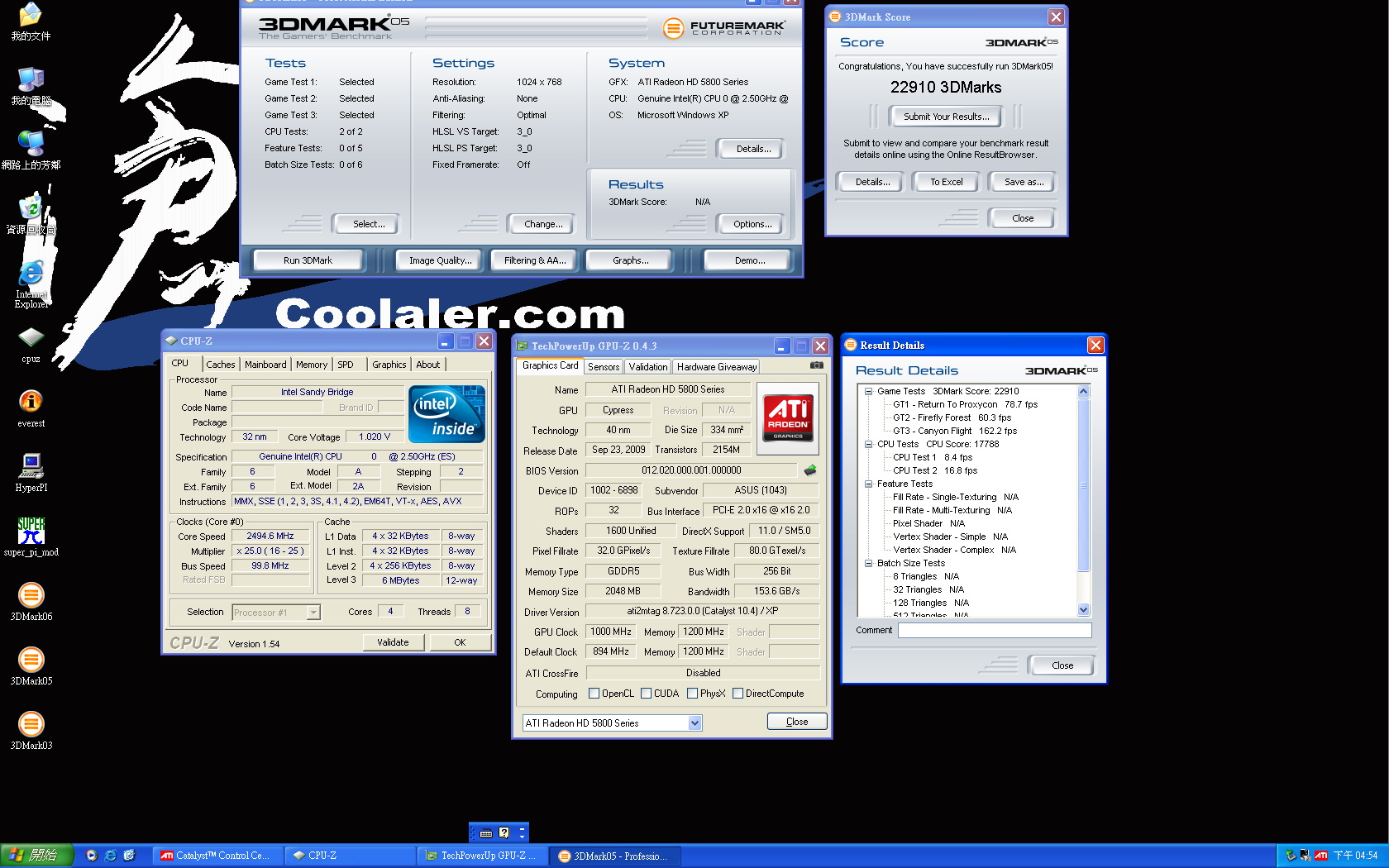The width and height of the screenshot is (1389, 868).
Task: Switch to the Sensors tab in GPU-Z
Action: 604,367
